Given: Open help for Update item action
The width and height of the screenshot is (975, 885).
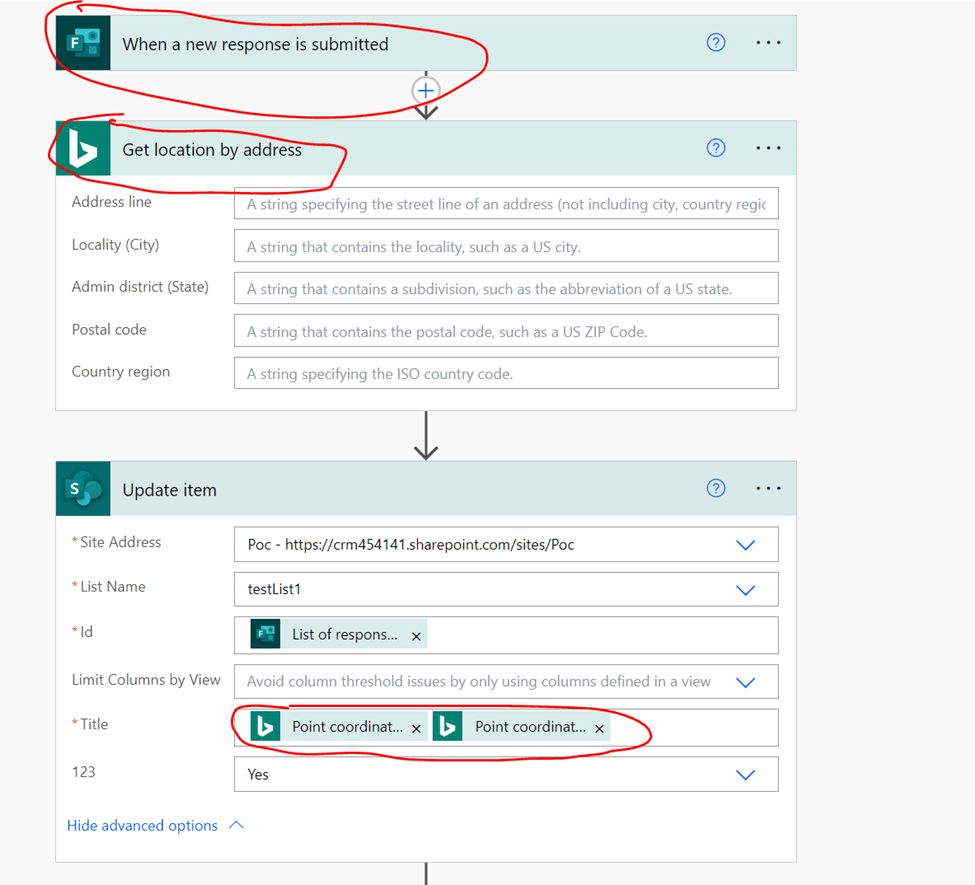Looking at the screenshot, I should [x=716, y=488].
